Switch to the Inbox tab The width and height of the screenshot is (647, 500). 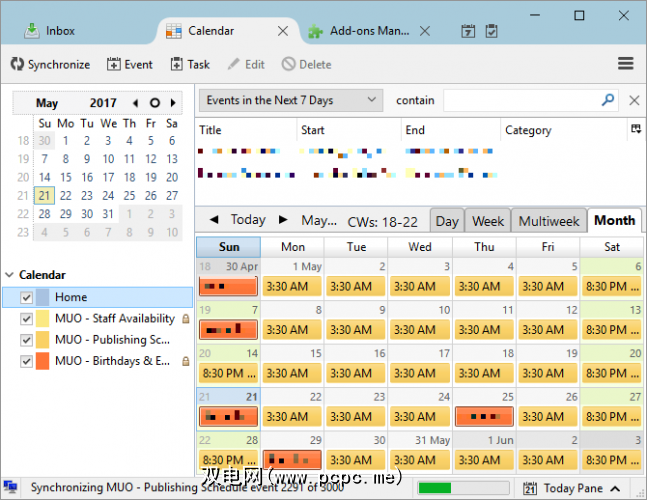coord(60,31)
